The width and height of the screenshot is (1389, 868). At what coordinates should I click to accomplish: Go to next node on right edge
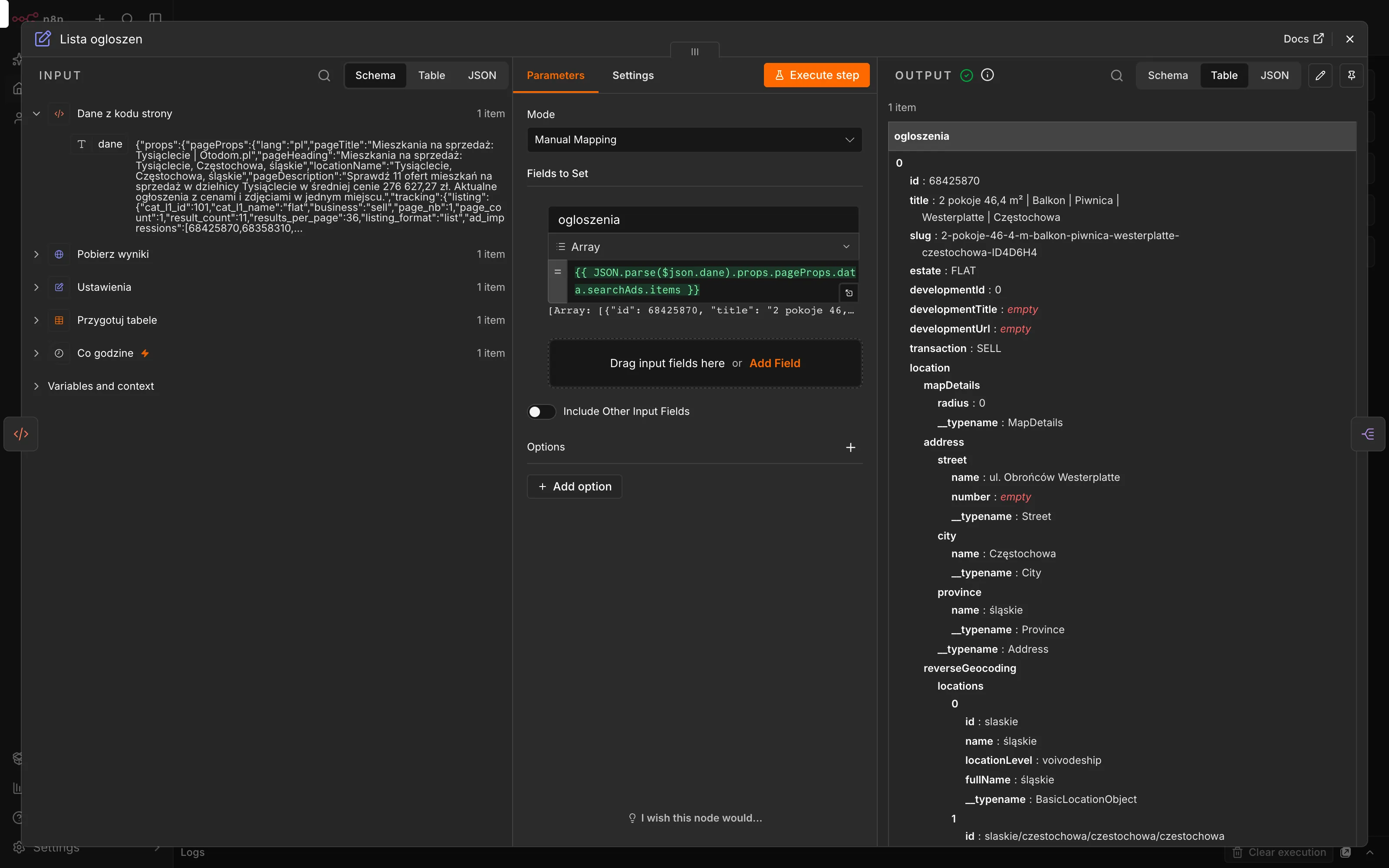click(1368, 434)
